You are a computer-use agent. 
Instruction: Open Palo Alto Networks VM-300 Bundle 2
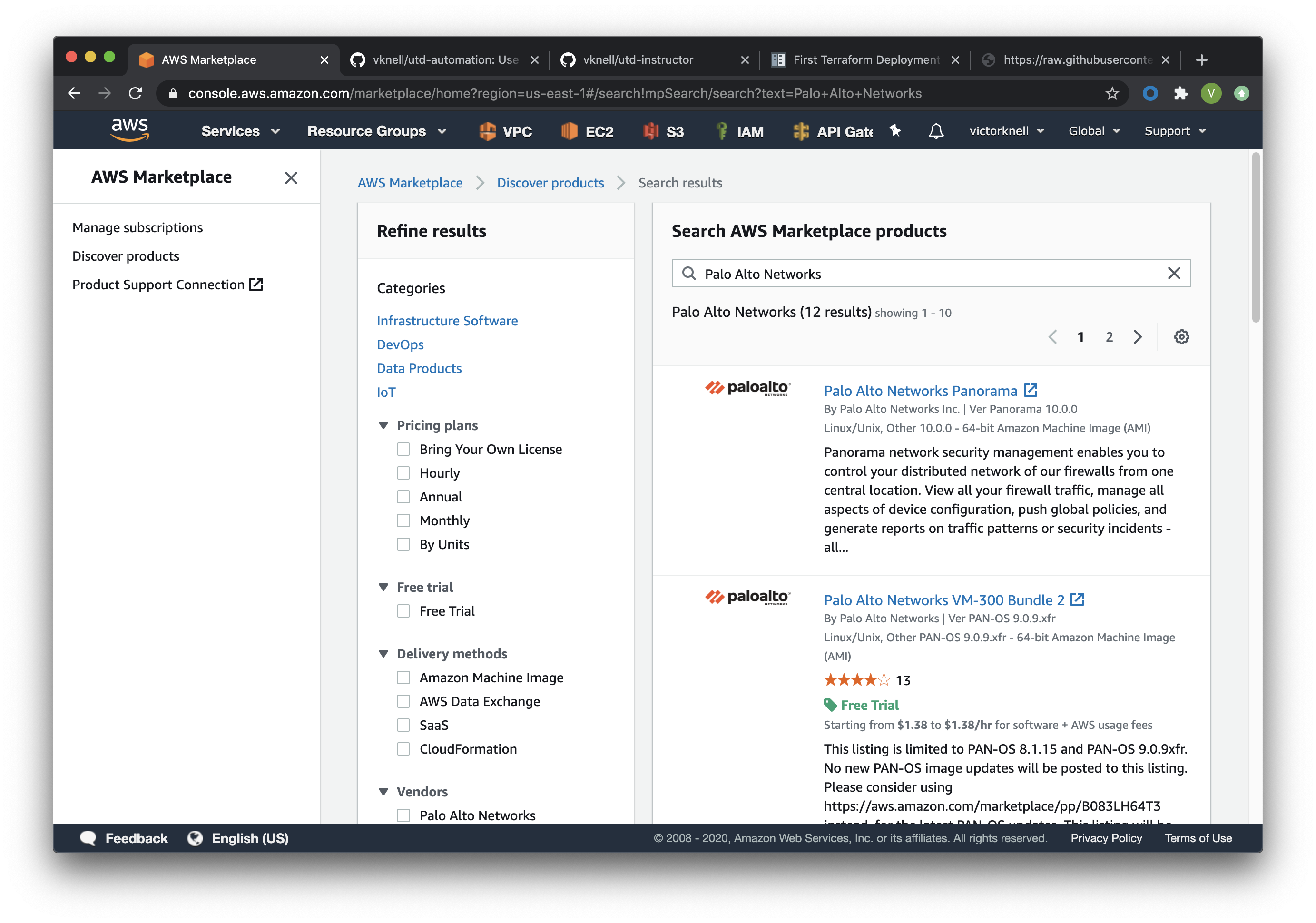(x=944, y=599)
